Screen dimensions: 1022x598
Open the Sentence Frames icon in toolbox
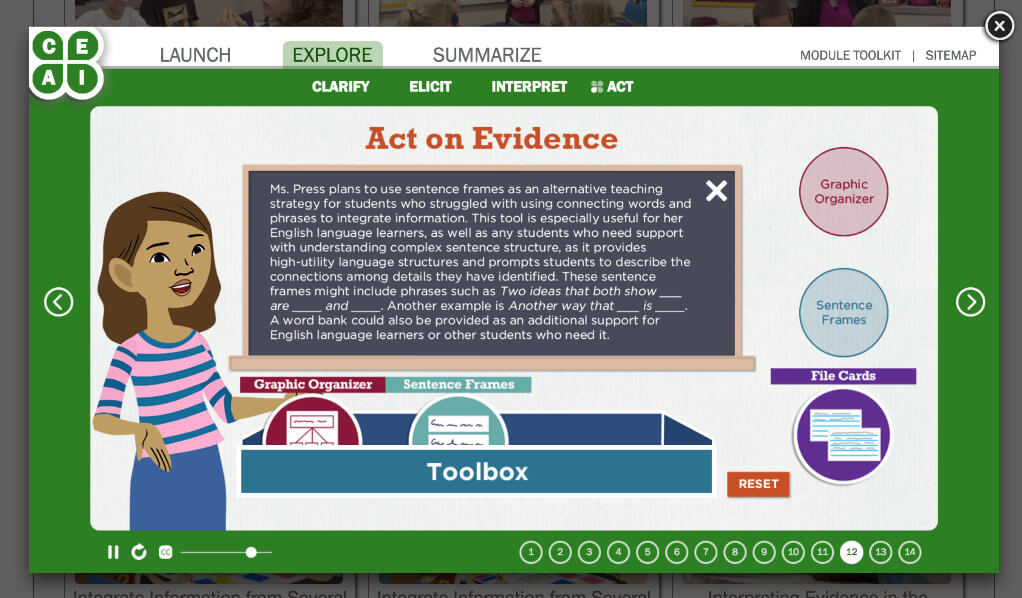tap(458, 425)
